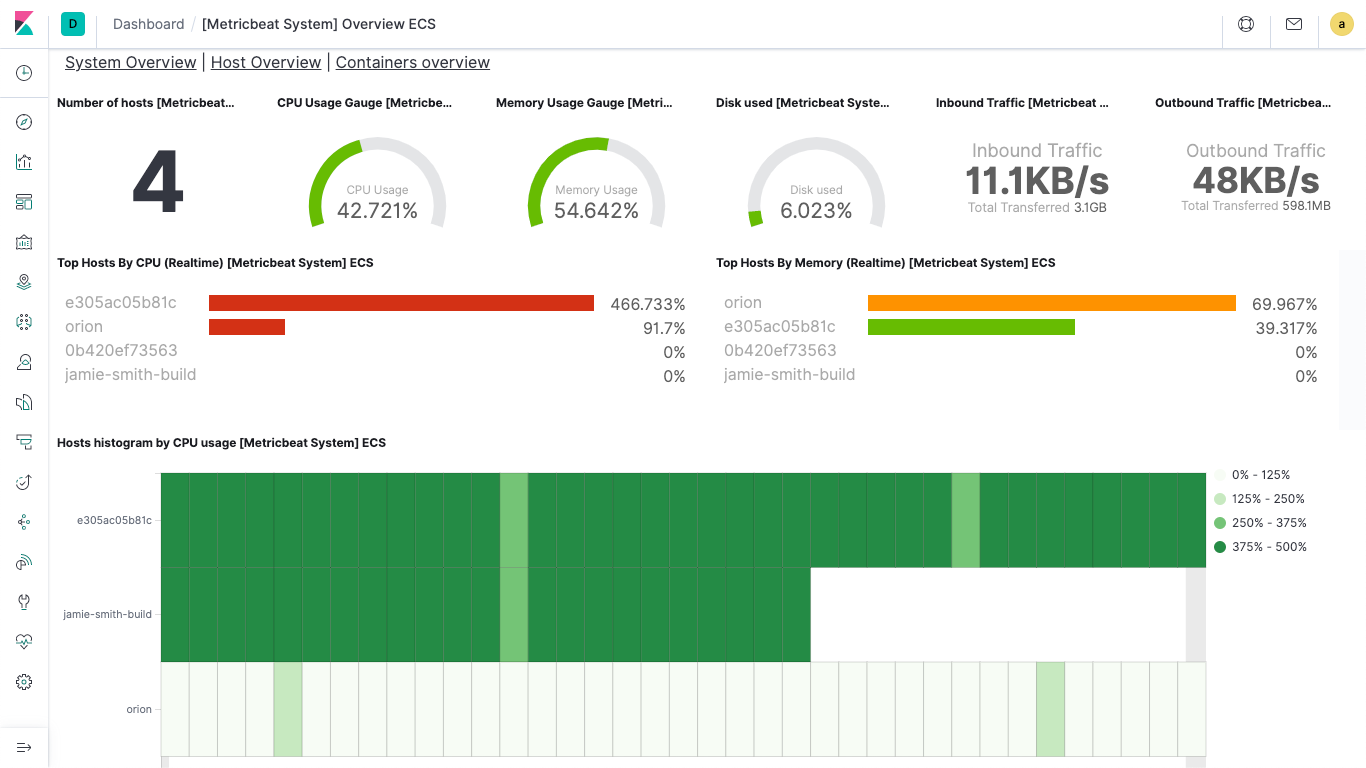Open the Recently viewed clock icon
Image resolution: width=1366 pixels, height=768 pixels.
(x=24, y=73)
